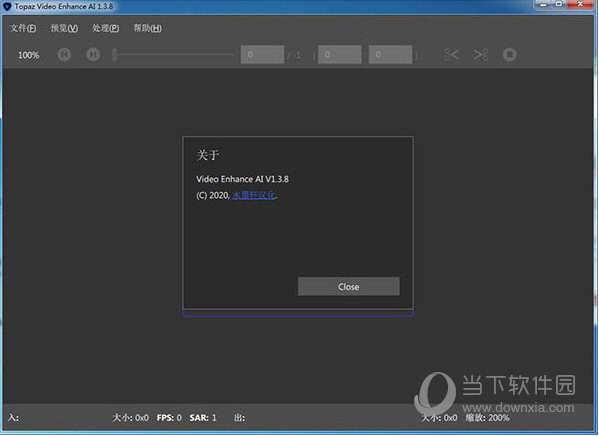
Task: Click the current frame number field
Action: [262, 55]
